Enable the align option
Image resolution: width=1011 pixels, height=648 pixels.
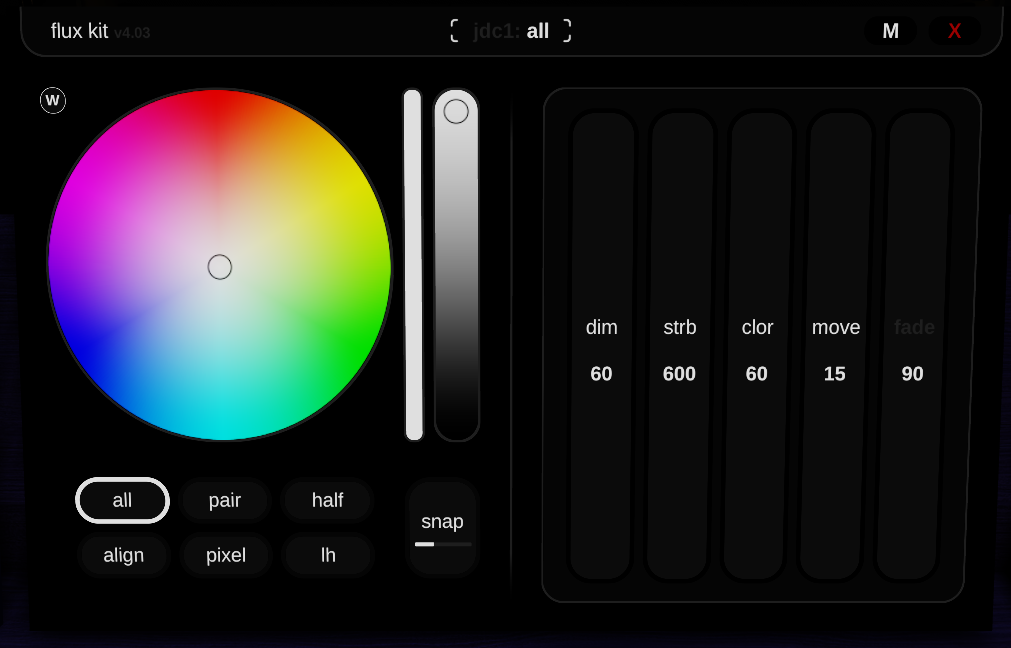coord(124,555)
